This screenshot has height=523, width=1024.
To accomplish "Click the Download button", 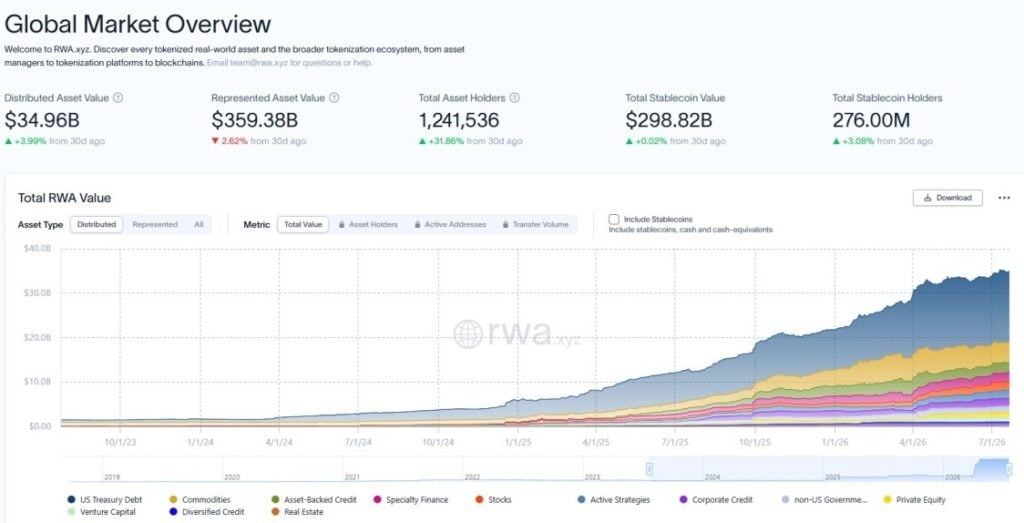I will [948, 198].
